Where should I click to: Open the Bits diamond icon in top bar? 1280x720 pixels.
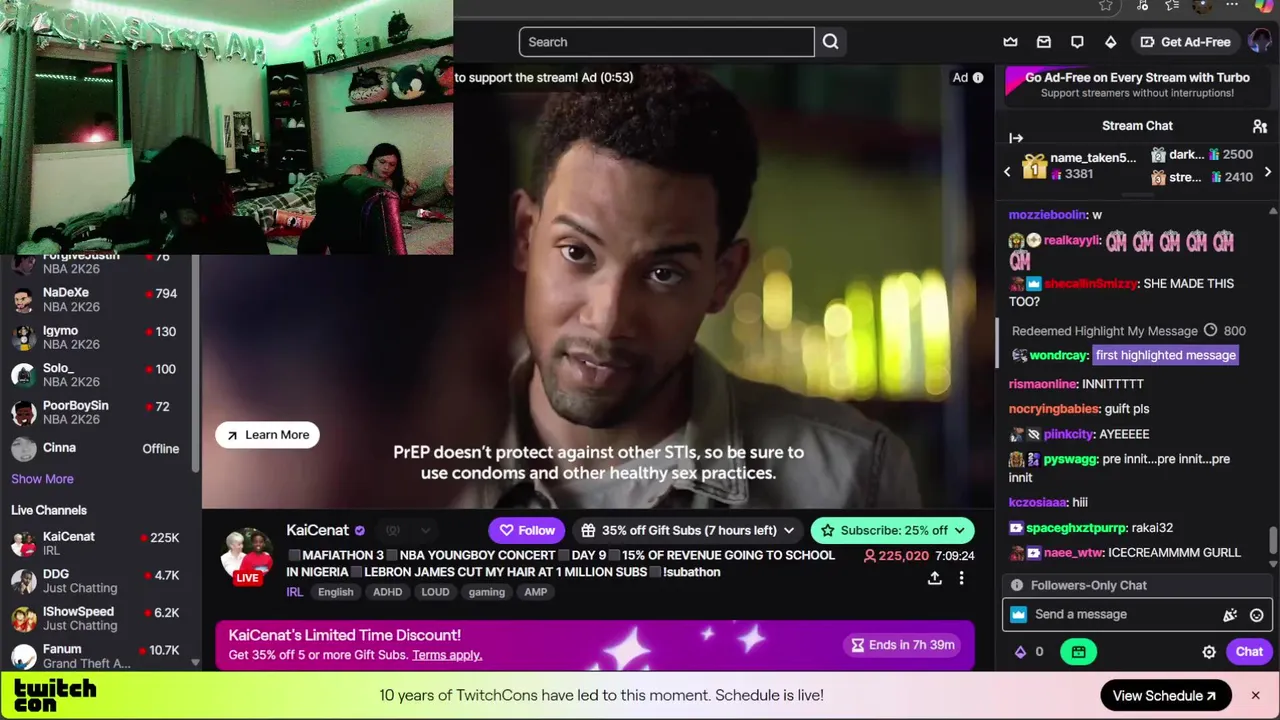(x=1110, y=42)
